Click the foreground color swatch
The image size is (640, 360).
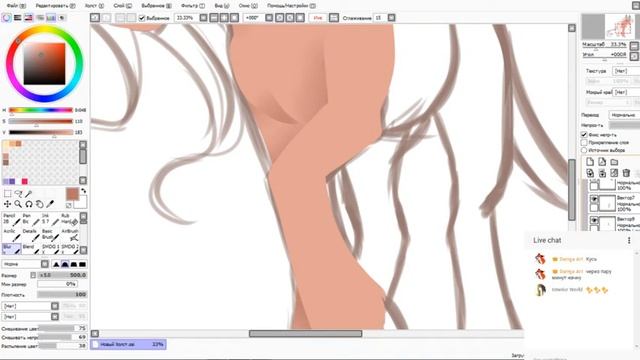[72, 194]
